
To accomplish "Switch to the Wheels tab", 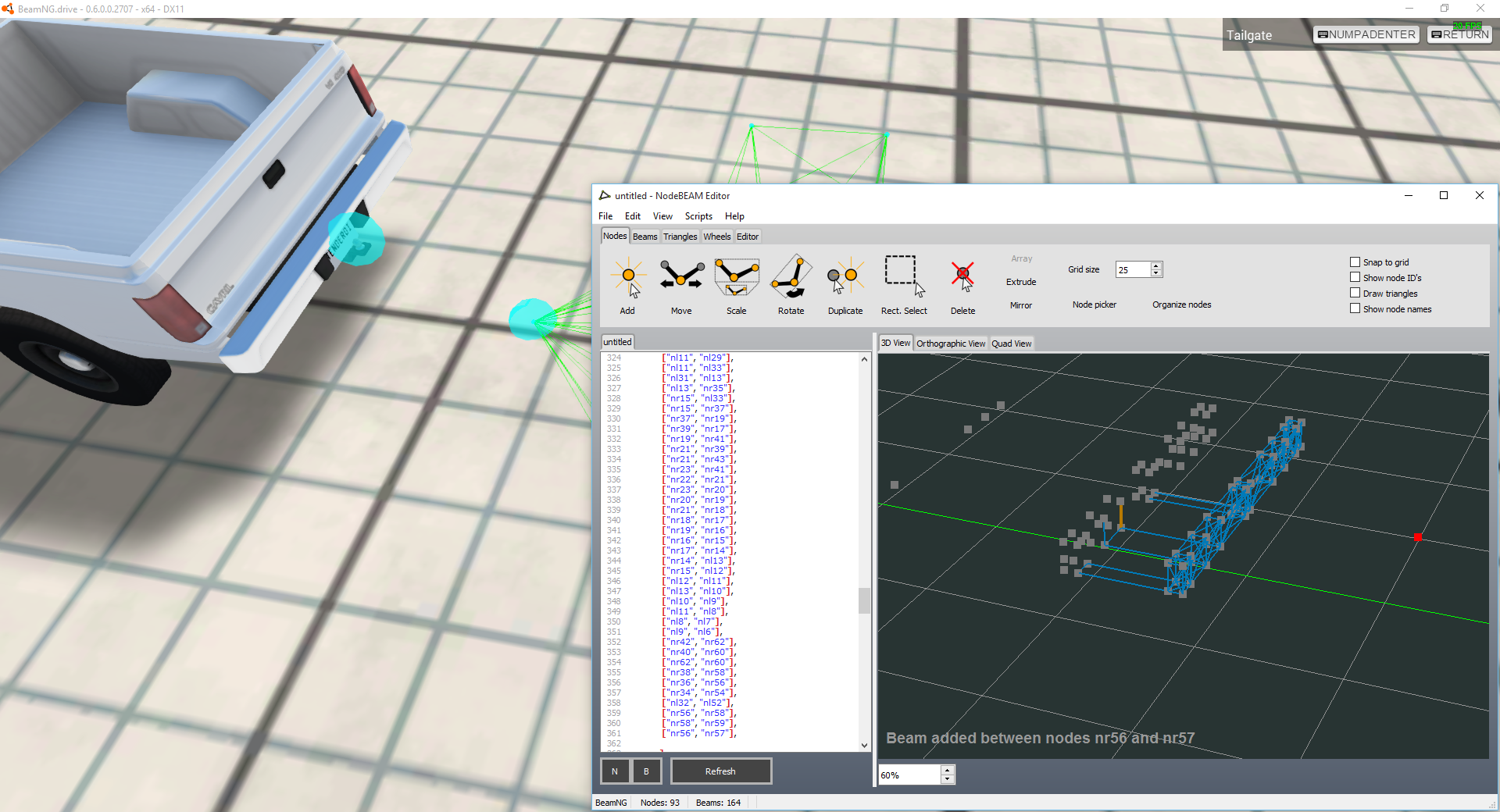I will pos(717,237).
